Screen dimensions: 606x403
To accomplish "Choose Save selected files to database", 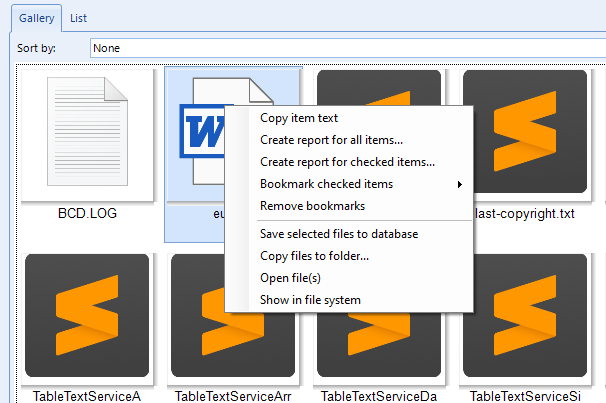I will point(338,234).
